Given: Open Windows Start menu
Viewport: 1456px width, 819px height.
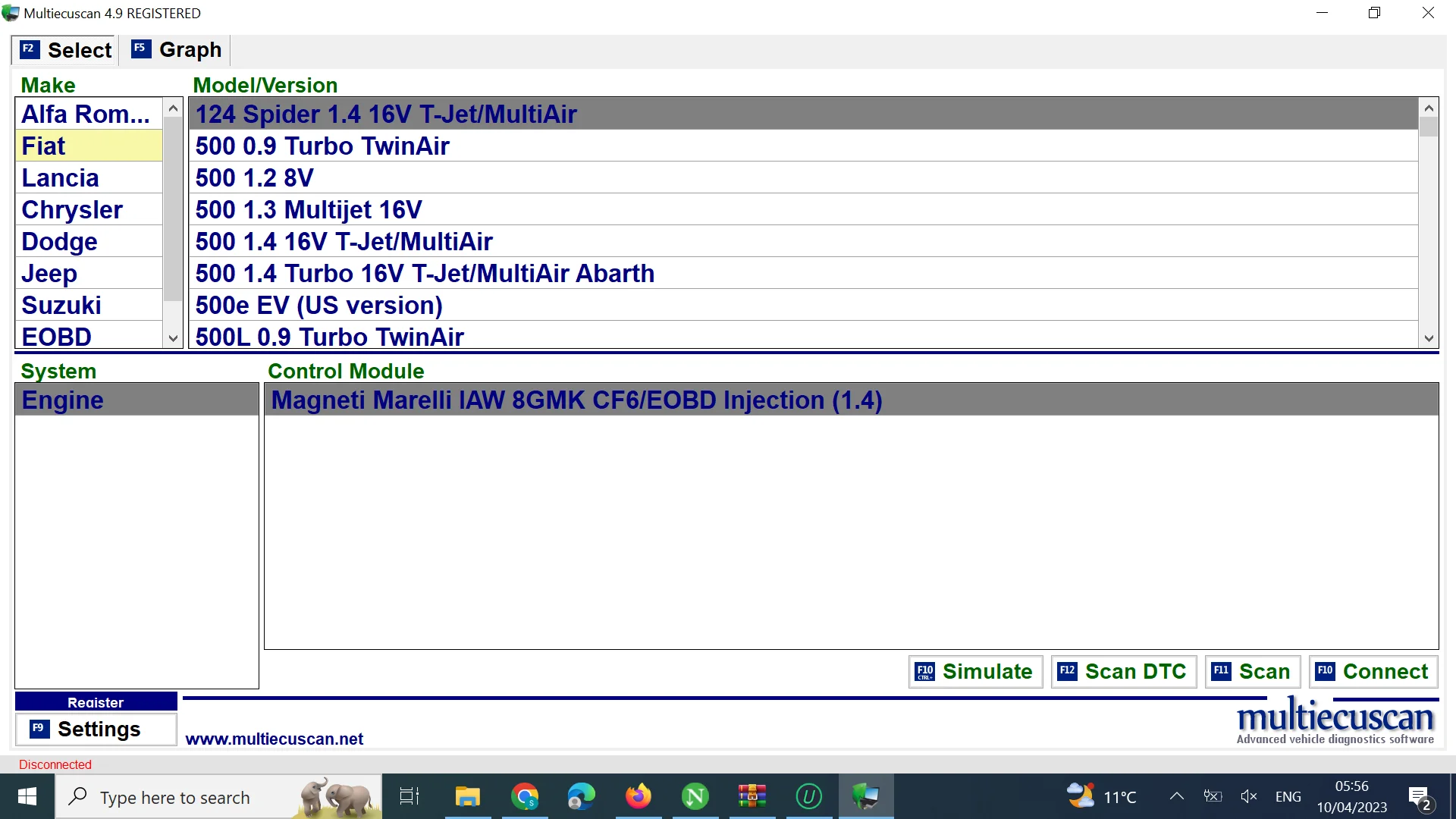Looking at the screenshot, I should (27, 796).
